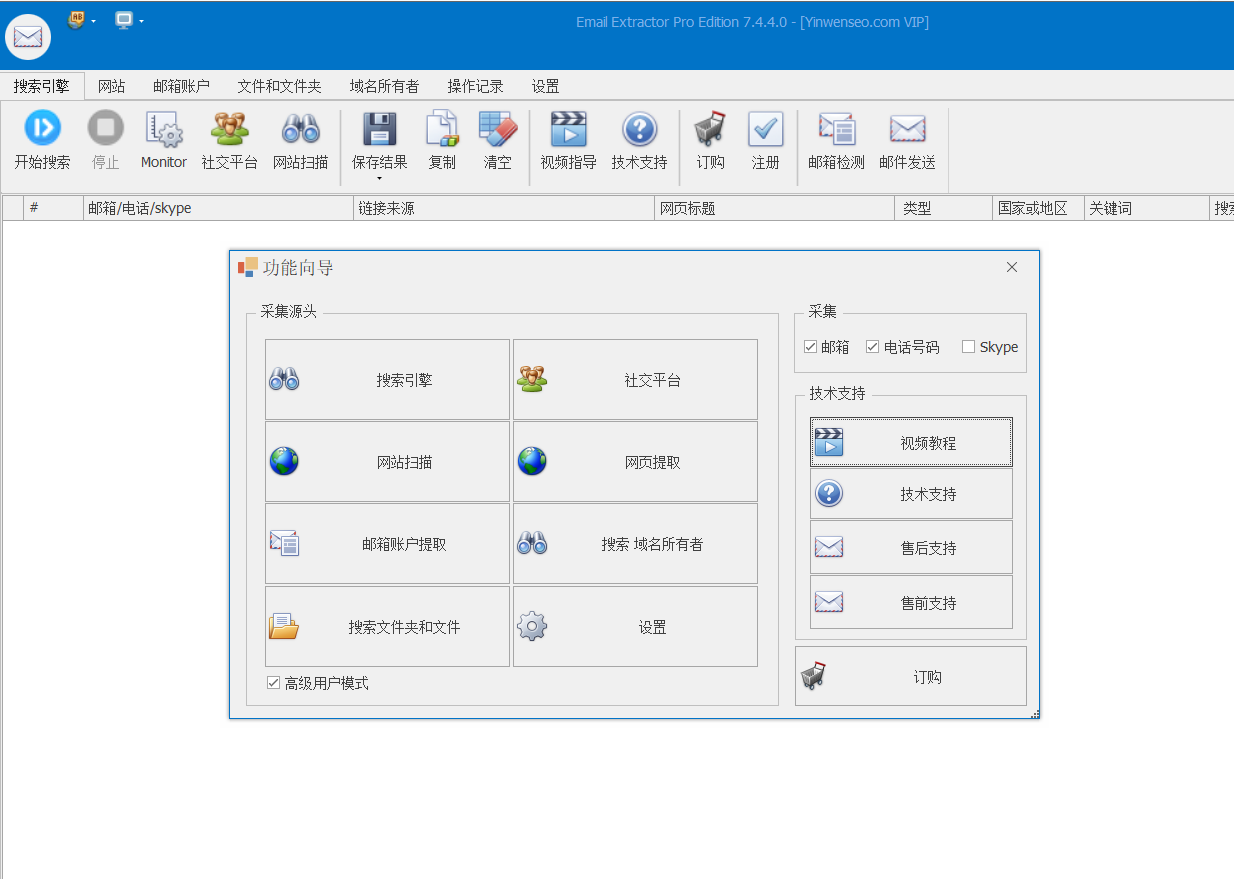
Task: Click the 链接来源 column header
Action: [x=504, y=209]
